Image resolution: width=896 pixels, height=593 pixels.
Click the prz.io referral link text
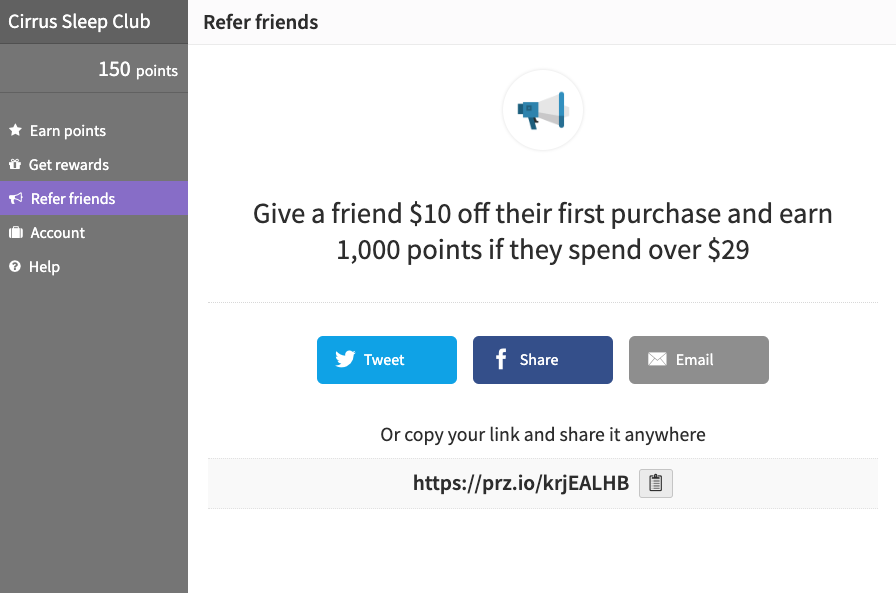(521, 483)
